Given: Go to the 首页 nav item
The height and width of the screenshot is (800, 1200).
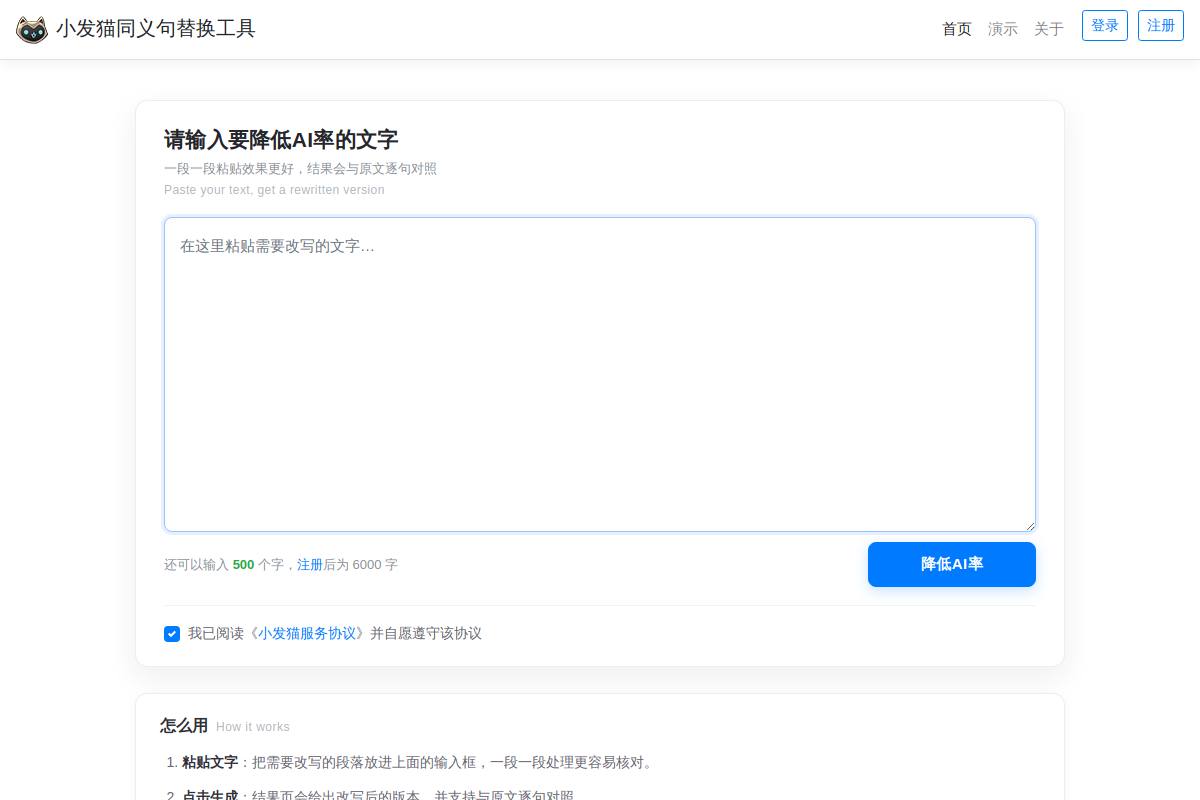Looking at the screenshot, I should pos(957,29).
